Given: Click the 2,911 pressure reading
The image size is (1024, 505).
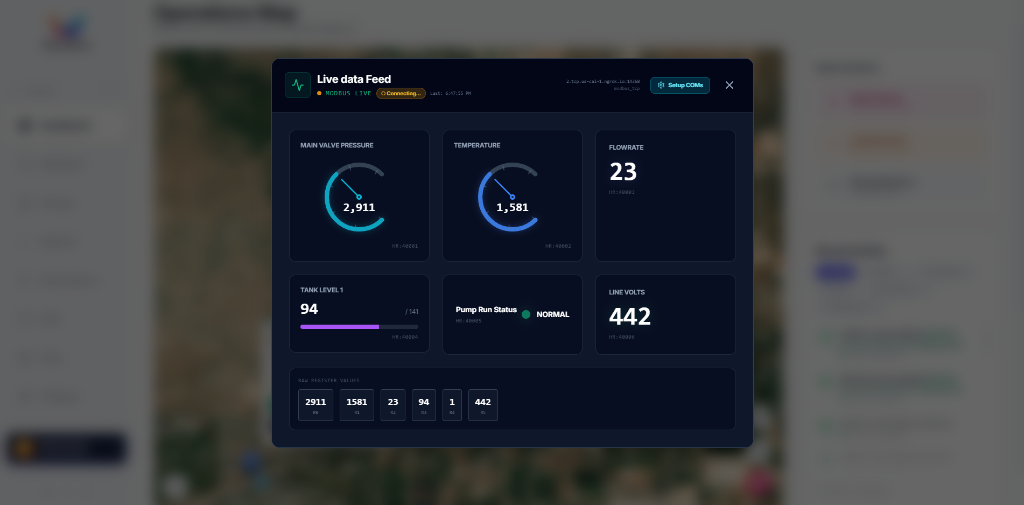Looking at the screenshot, I should coord(359,208).
